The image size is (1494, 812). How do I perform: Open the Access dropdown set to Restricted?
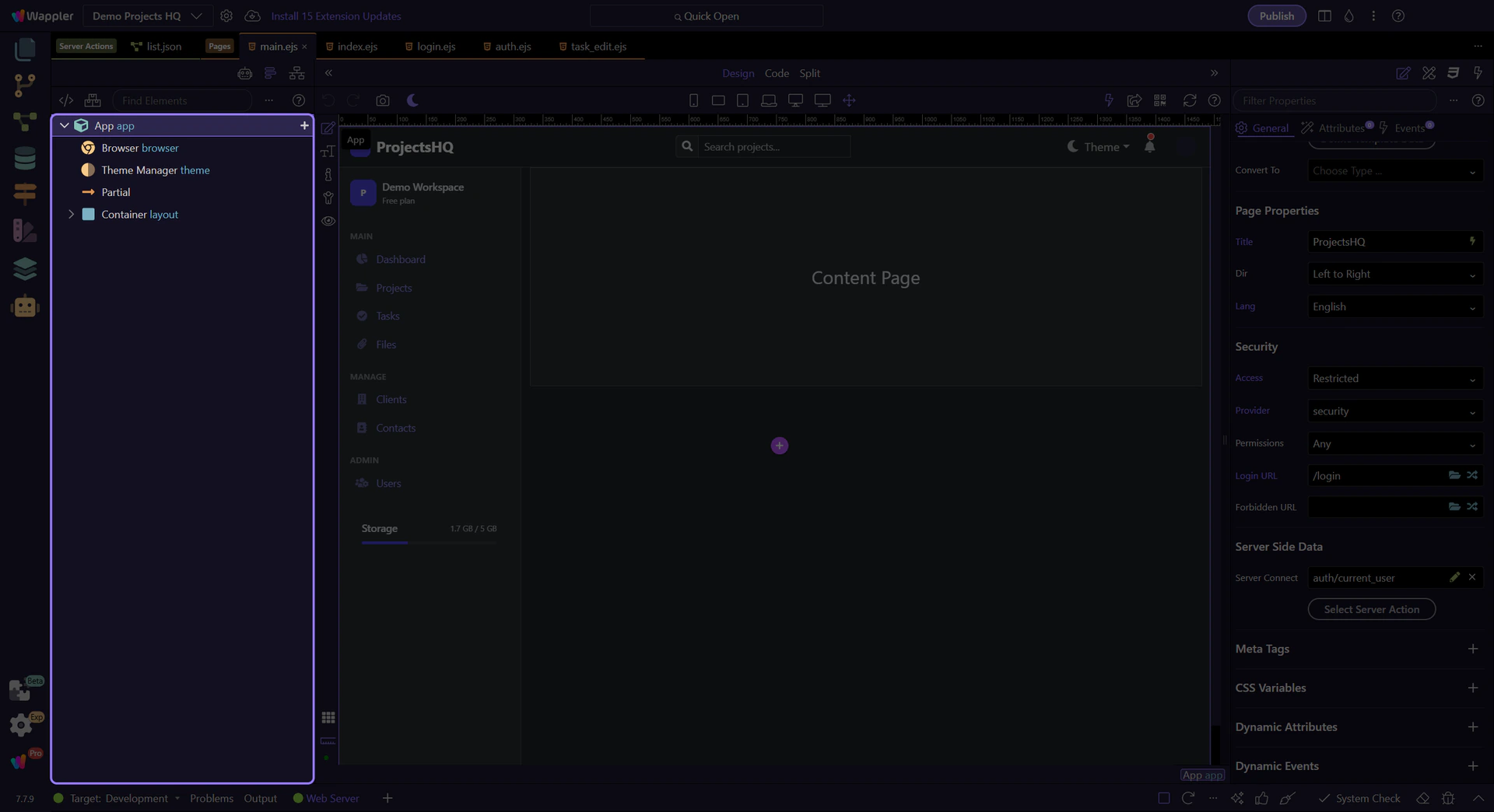pos(1394,379)
